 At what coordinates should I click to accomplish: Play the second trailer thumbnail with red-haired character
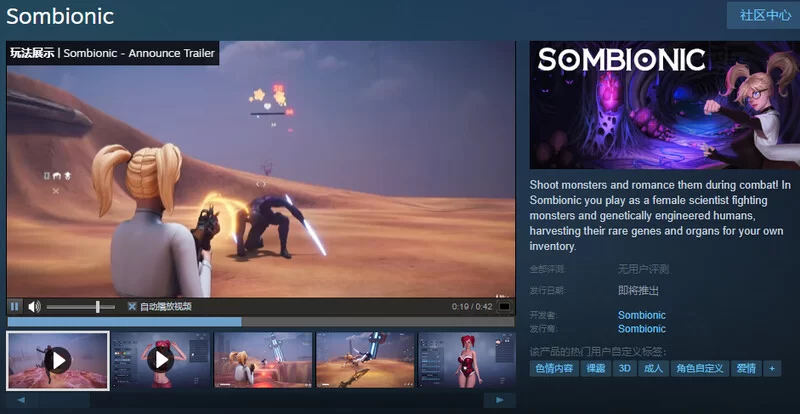coord(161,360)
